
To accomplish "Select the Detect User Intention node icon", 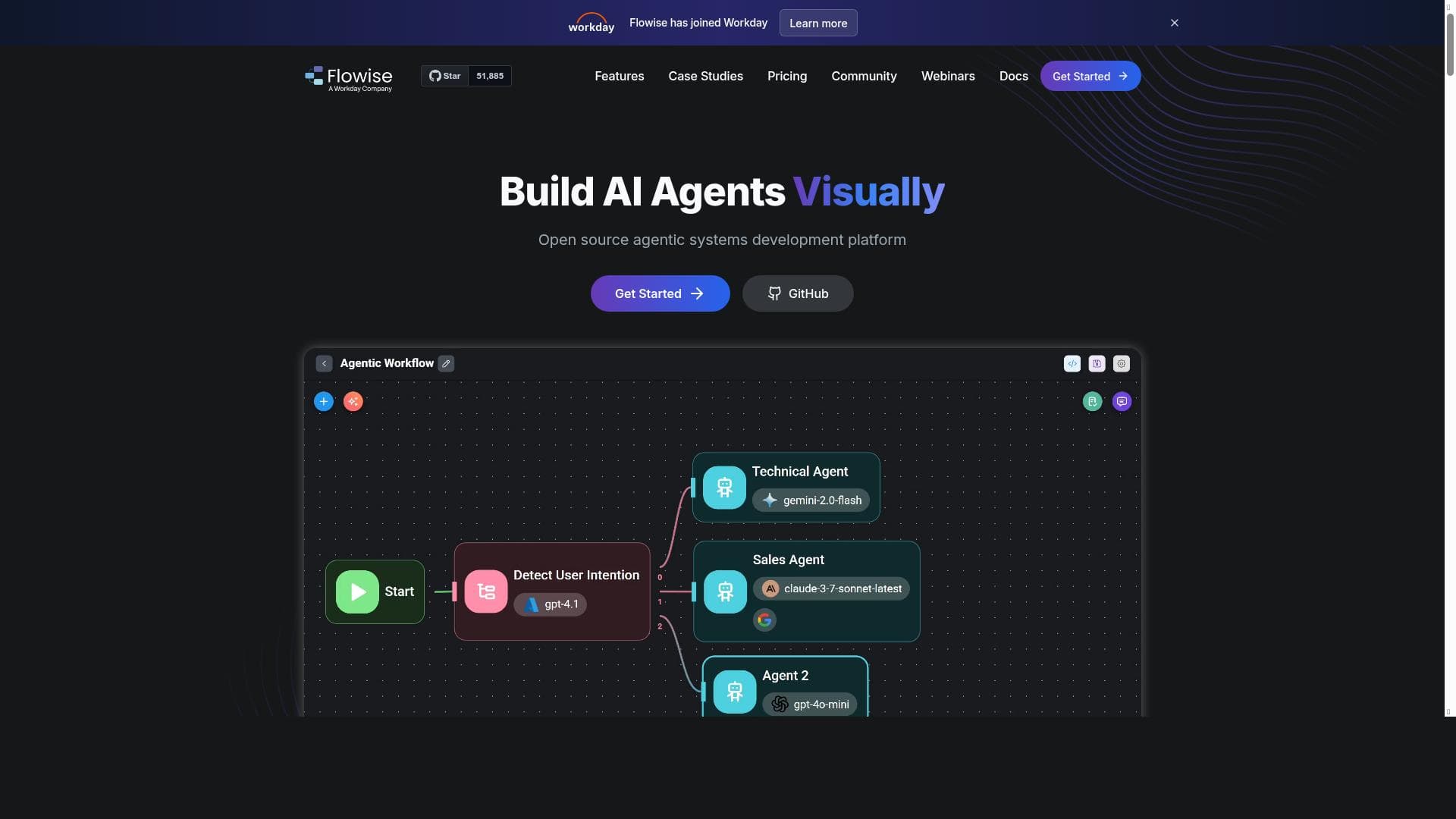I will pos(486,591).
